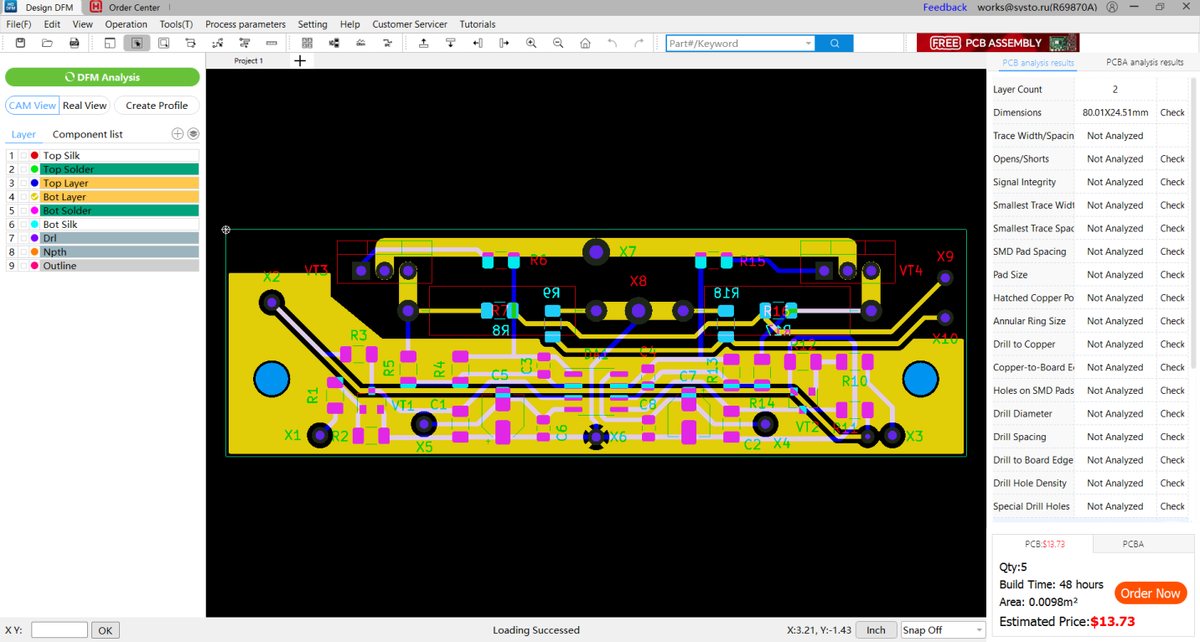The height and width of the screenshot is (642, 1200).
Task: Click the blue search magnifier button
Action: click(x=835, y=43)
